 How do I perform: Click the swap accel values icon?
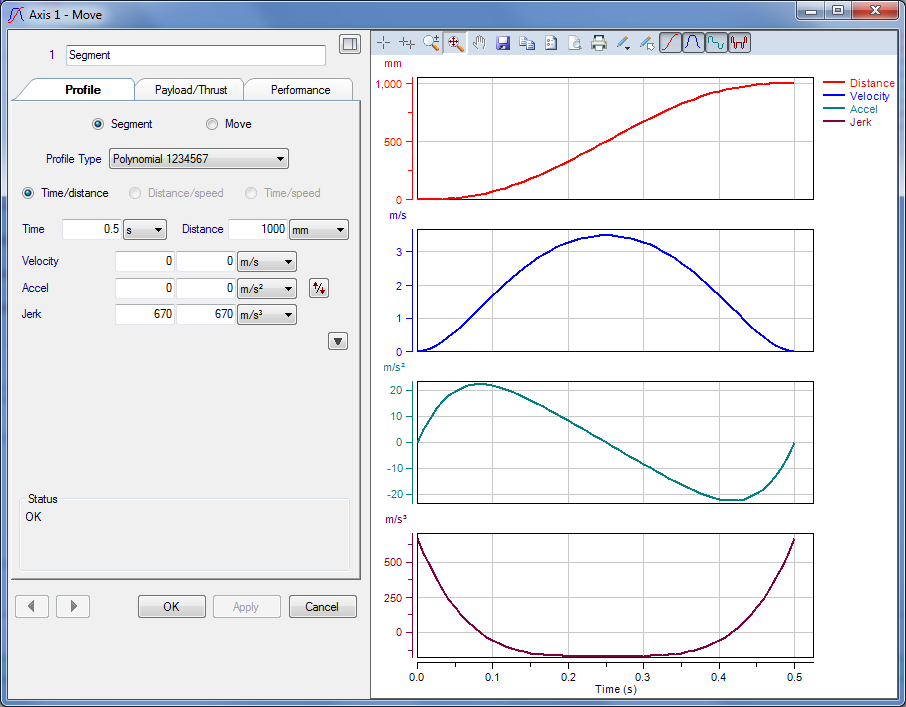(x=319, y=288)
